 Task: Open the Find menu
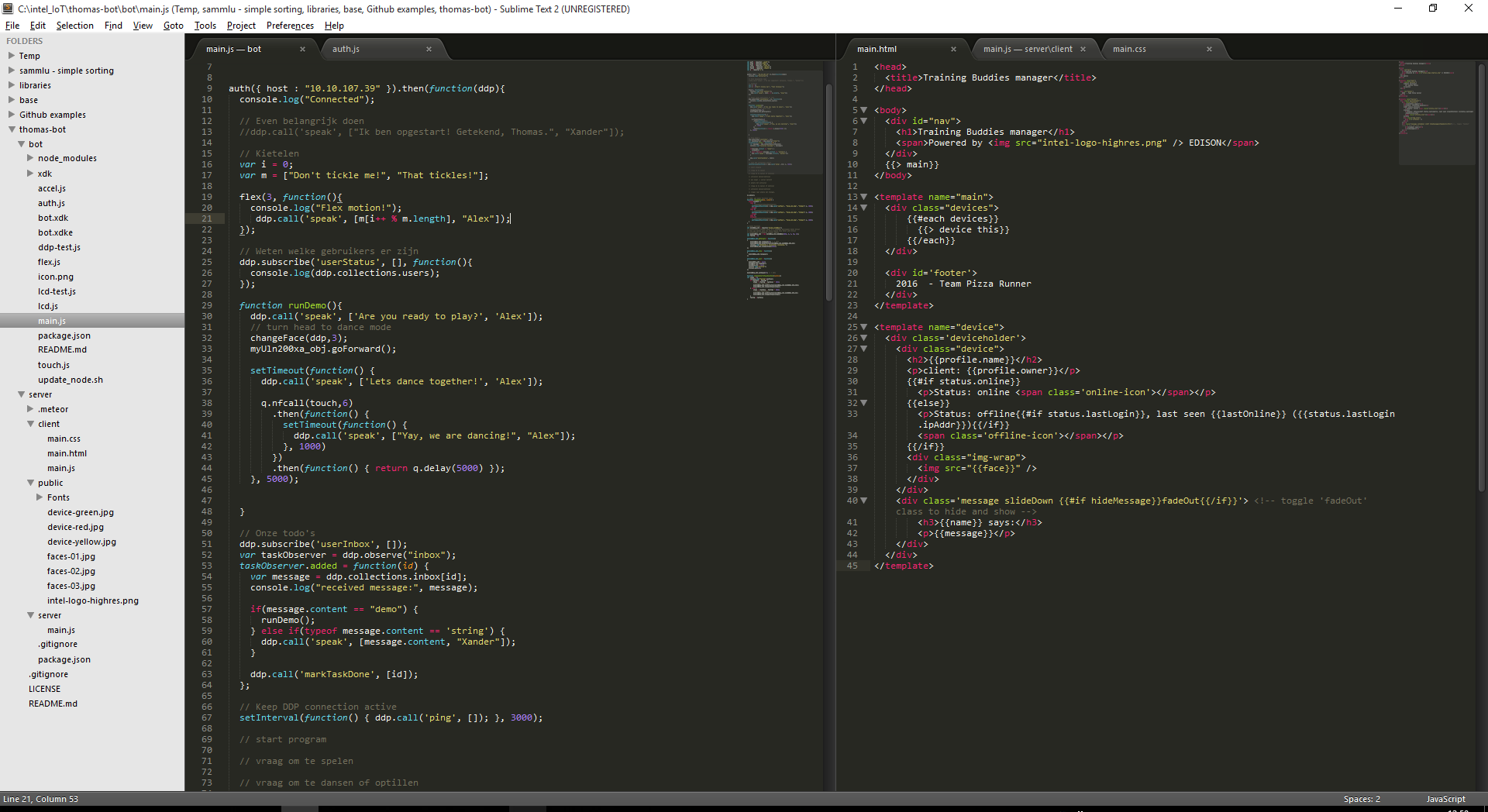(113, 26)
